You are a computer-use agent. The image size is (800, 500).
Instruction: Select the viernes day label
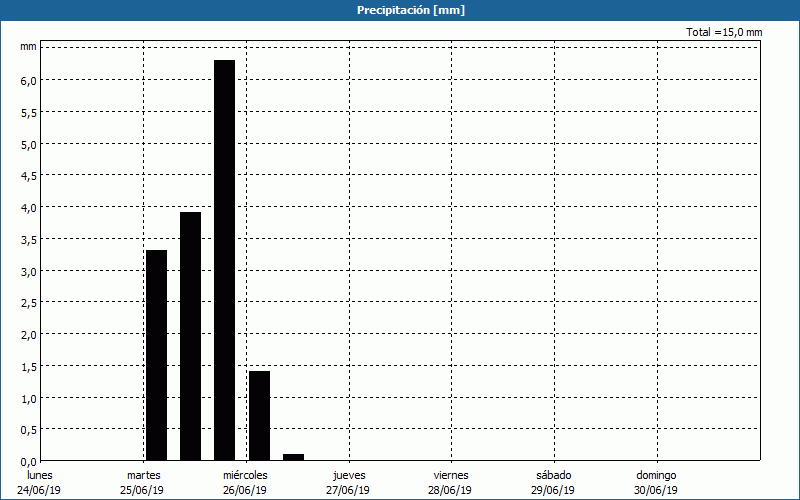coord(451,475)
